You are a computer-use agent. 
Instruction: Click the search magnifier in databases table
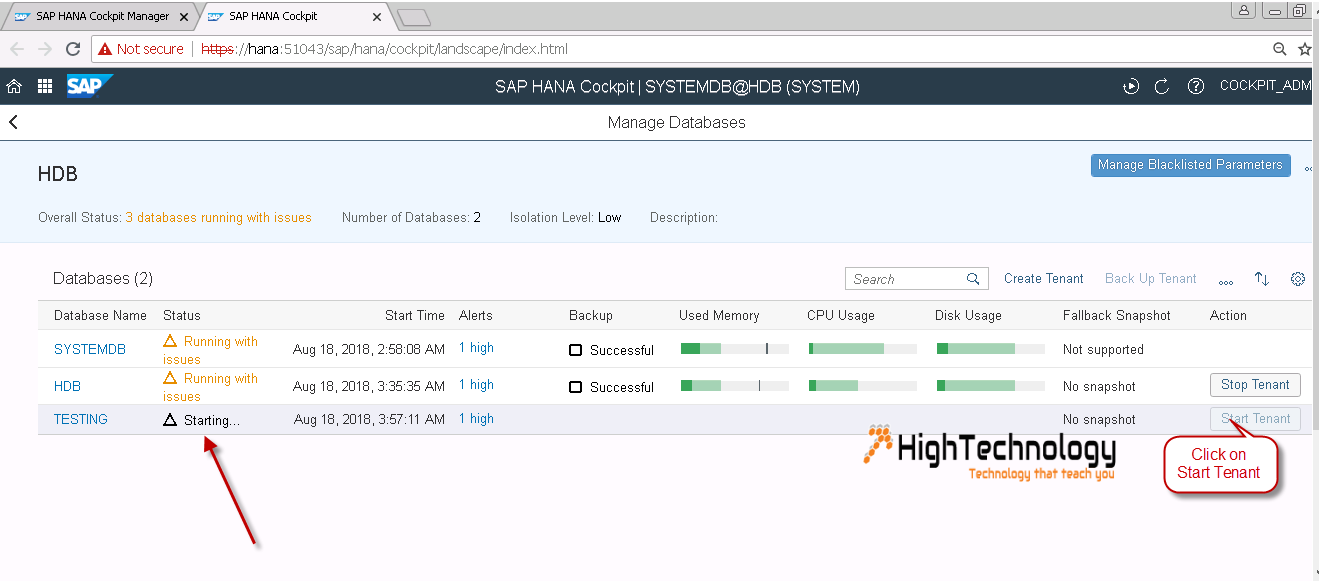[x=973, y=279]
